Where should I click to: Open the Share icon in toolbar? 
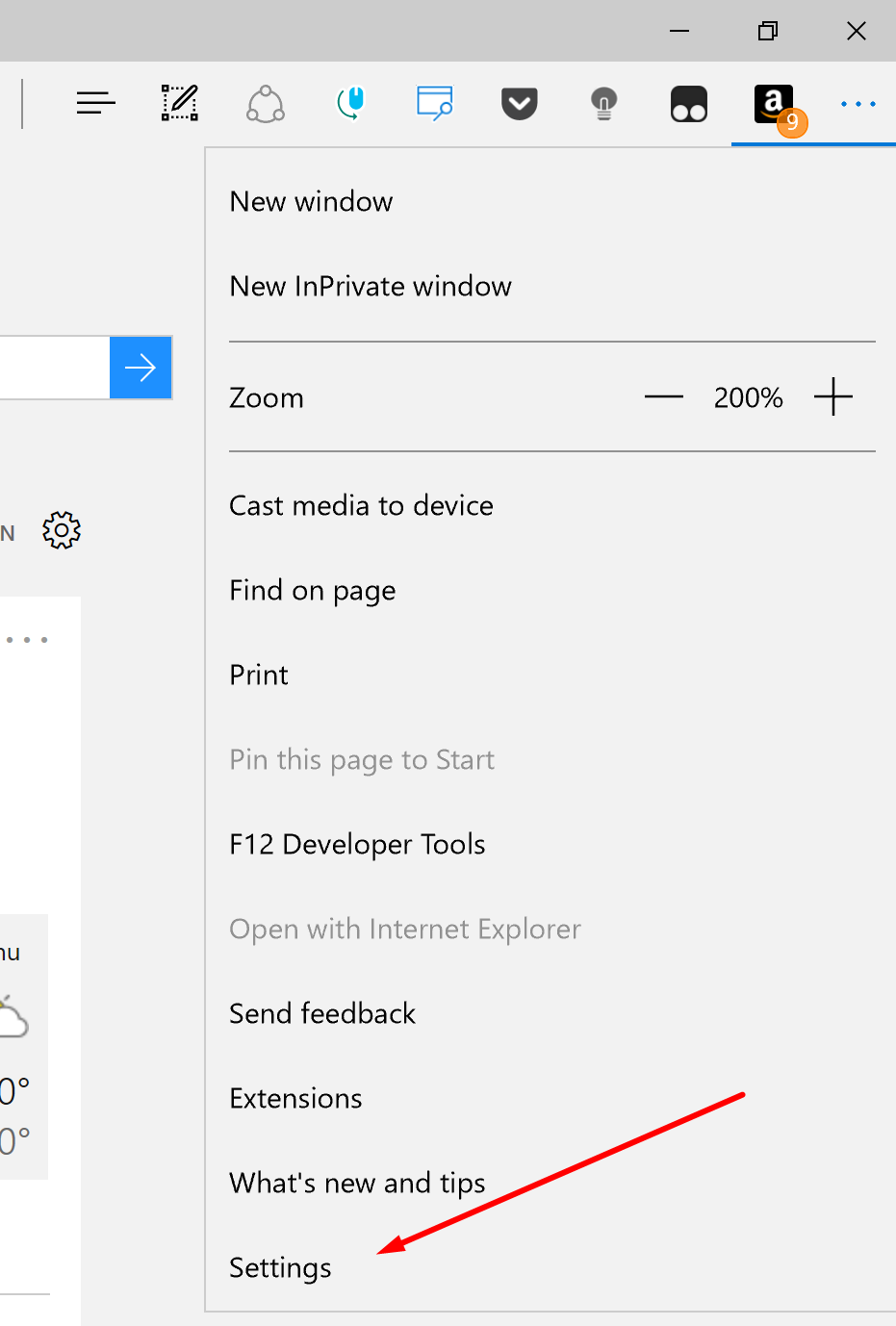coord(265,103)
